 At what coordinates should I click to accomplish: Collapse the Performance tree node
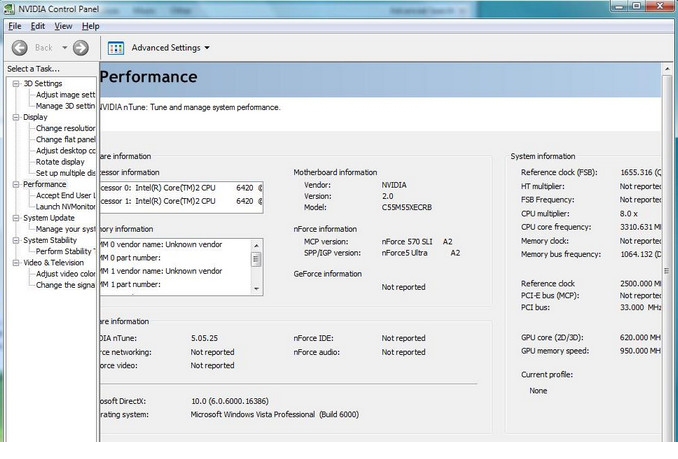[x=16, y=184]
